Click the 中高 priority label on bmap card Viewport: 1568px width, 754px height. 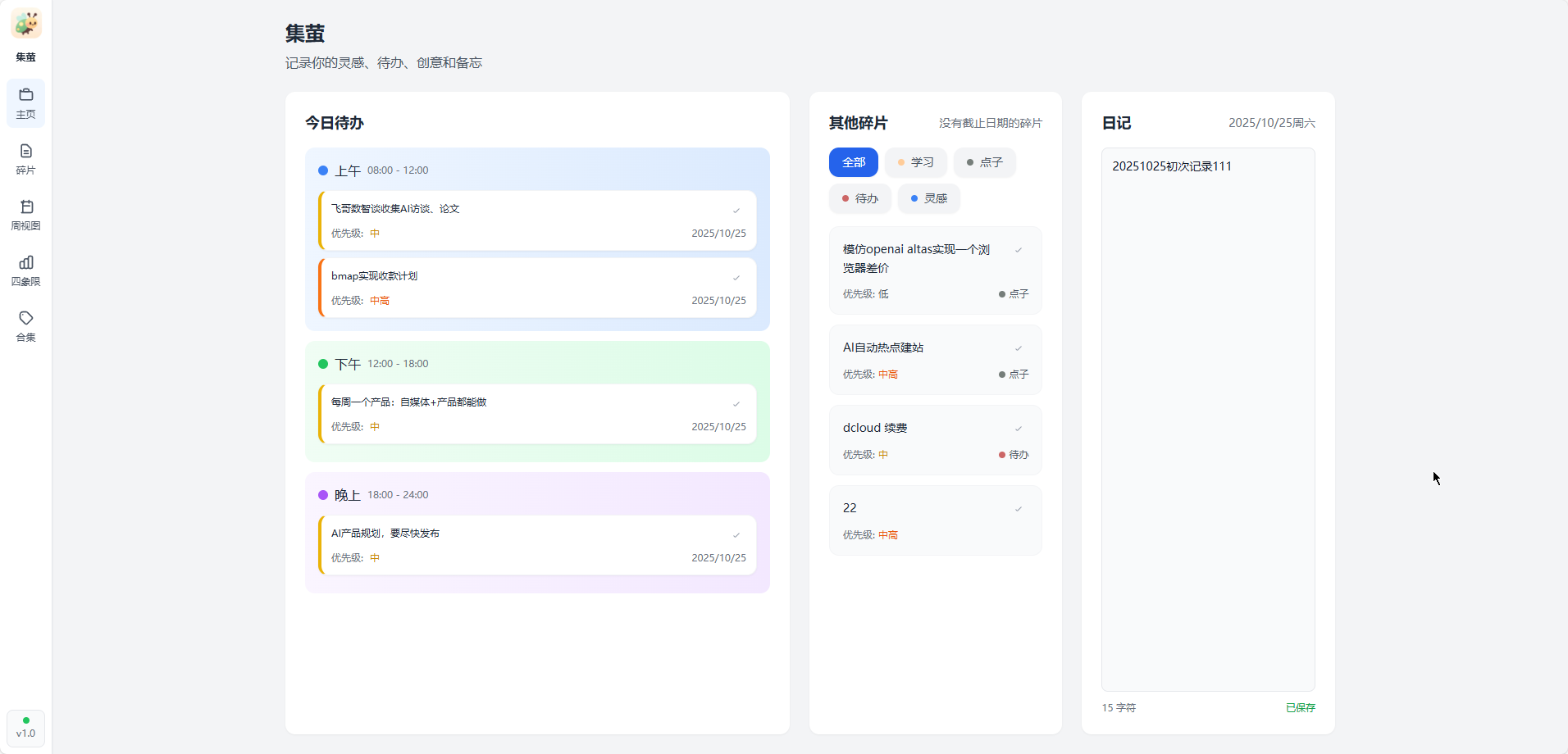(381, 301)
